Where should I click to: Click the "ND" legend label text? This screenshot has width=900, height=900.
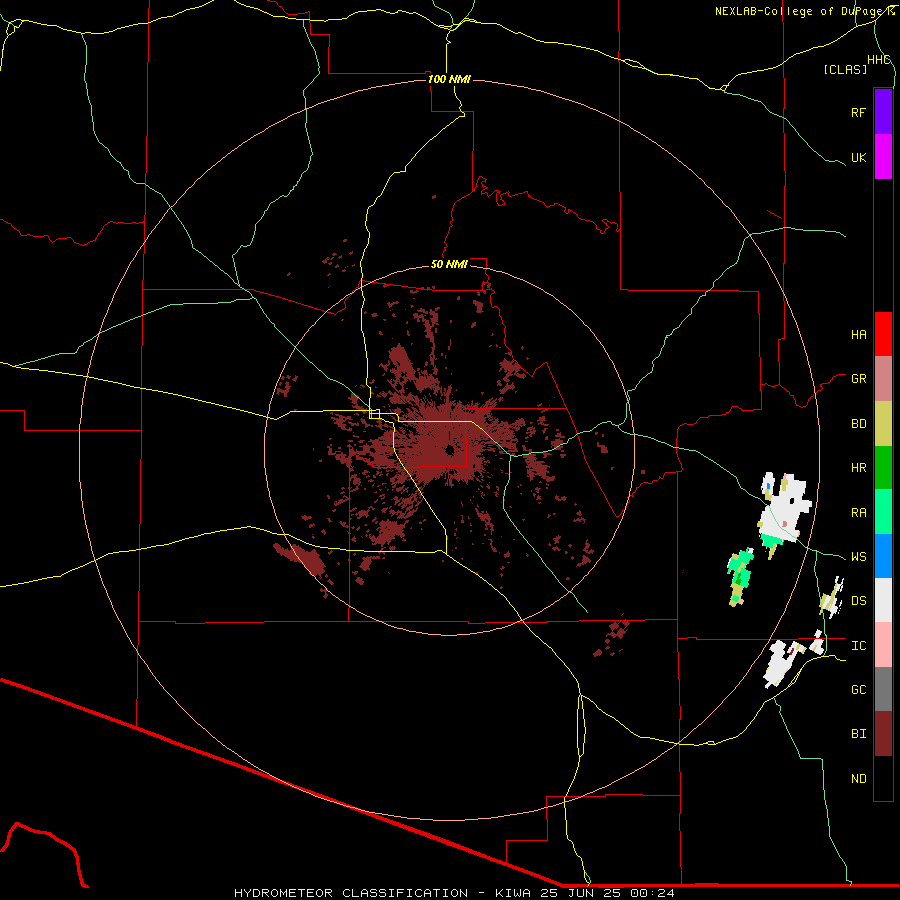tap(858, 779)
